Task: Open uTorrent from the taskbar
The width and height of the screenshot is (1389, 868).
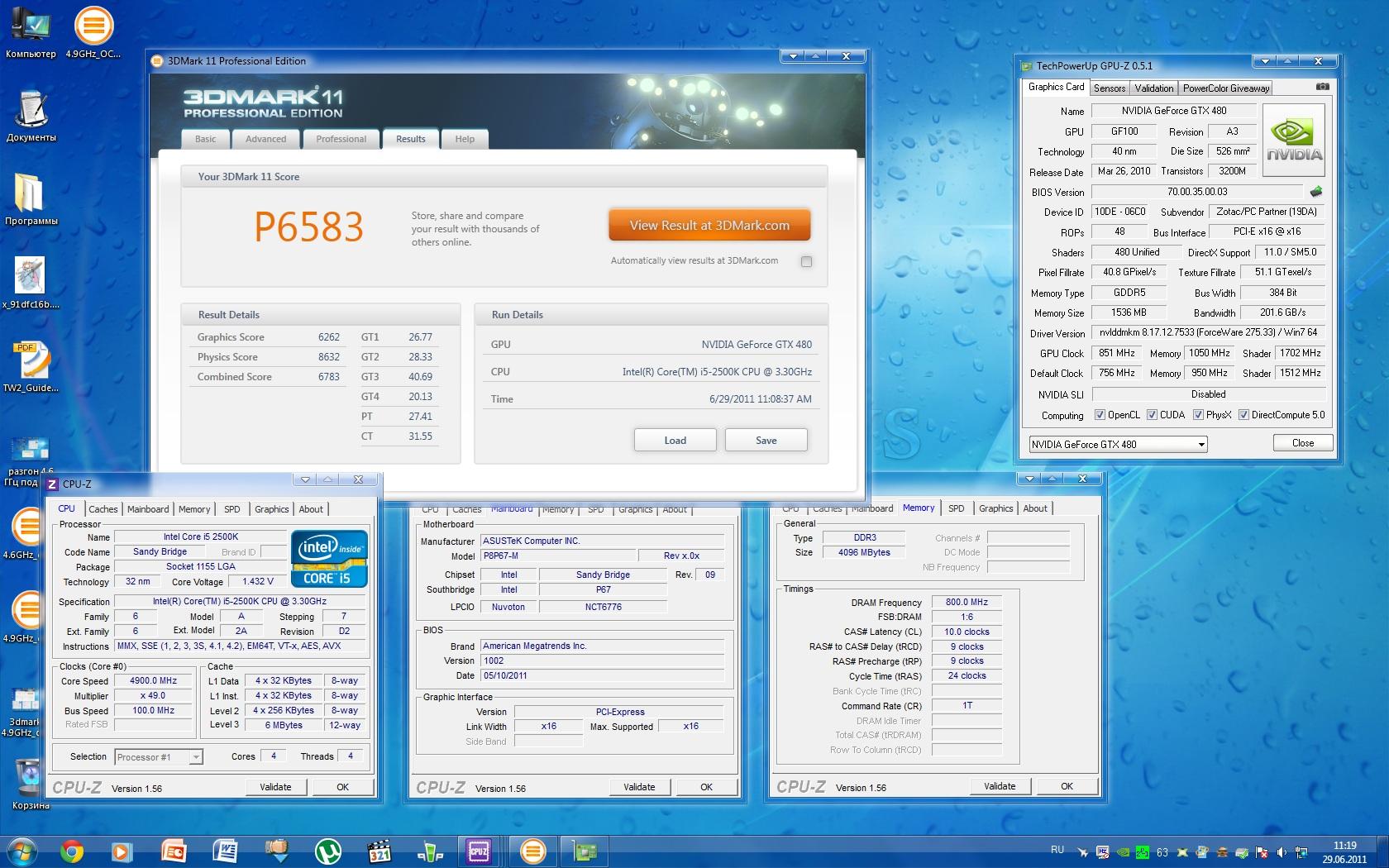Action: point(328,851)
